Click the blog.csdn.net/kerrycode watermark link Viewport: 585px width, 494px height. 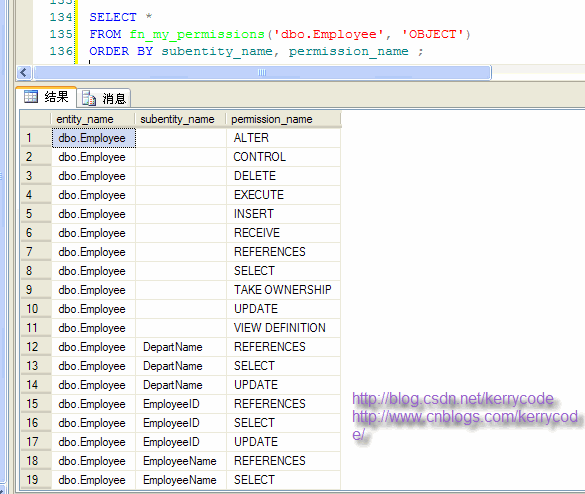coord(453,399)
